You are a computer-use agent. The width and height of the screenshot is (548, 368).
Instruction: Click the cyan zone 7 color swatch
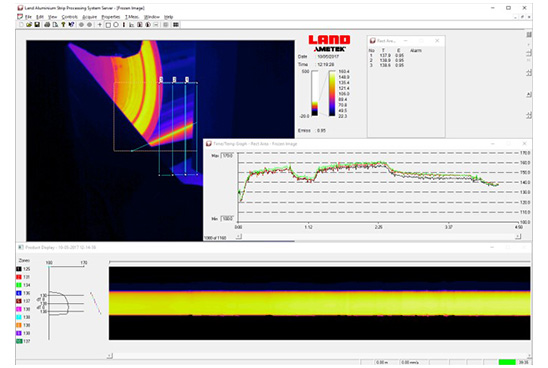click(19, 317)
